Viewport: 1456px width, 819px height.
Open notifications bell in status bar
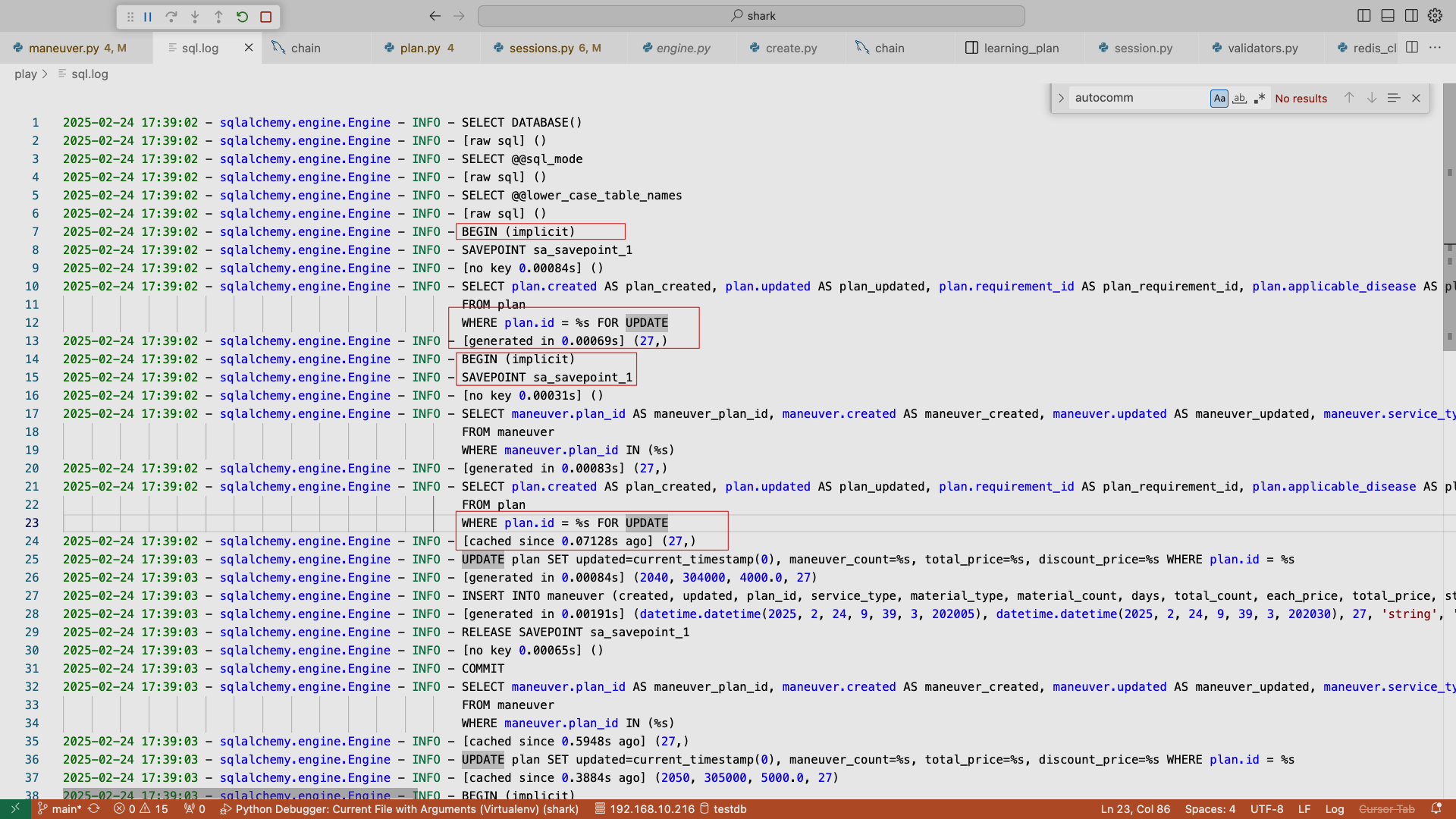pyautogui.click(x=1436, y=809)
